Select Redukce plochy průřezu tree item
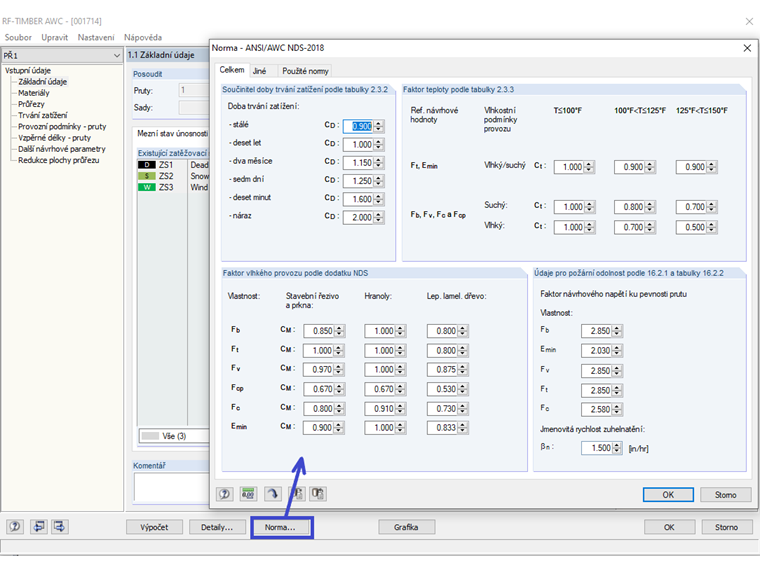The height and width of the screenshot is (570, 760). [x=59, y=159]
